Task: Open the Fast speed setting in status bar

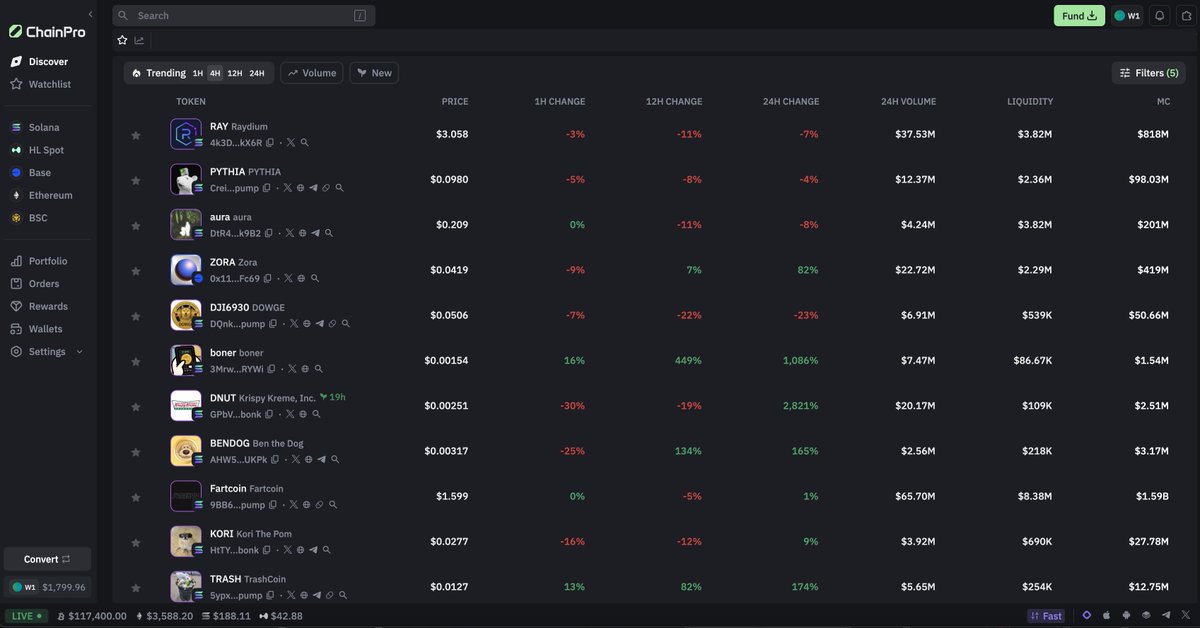Action: [1046, 616]
